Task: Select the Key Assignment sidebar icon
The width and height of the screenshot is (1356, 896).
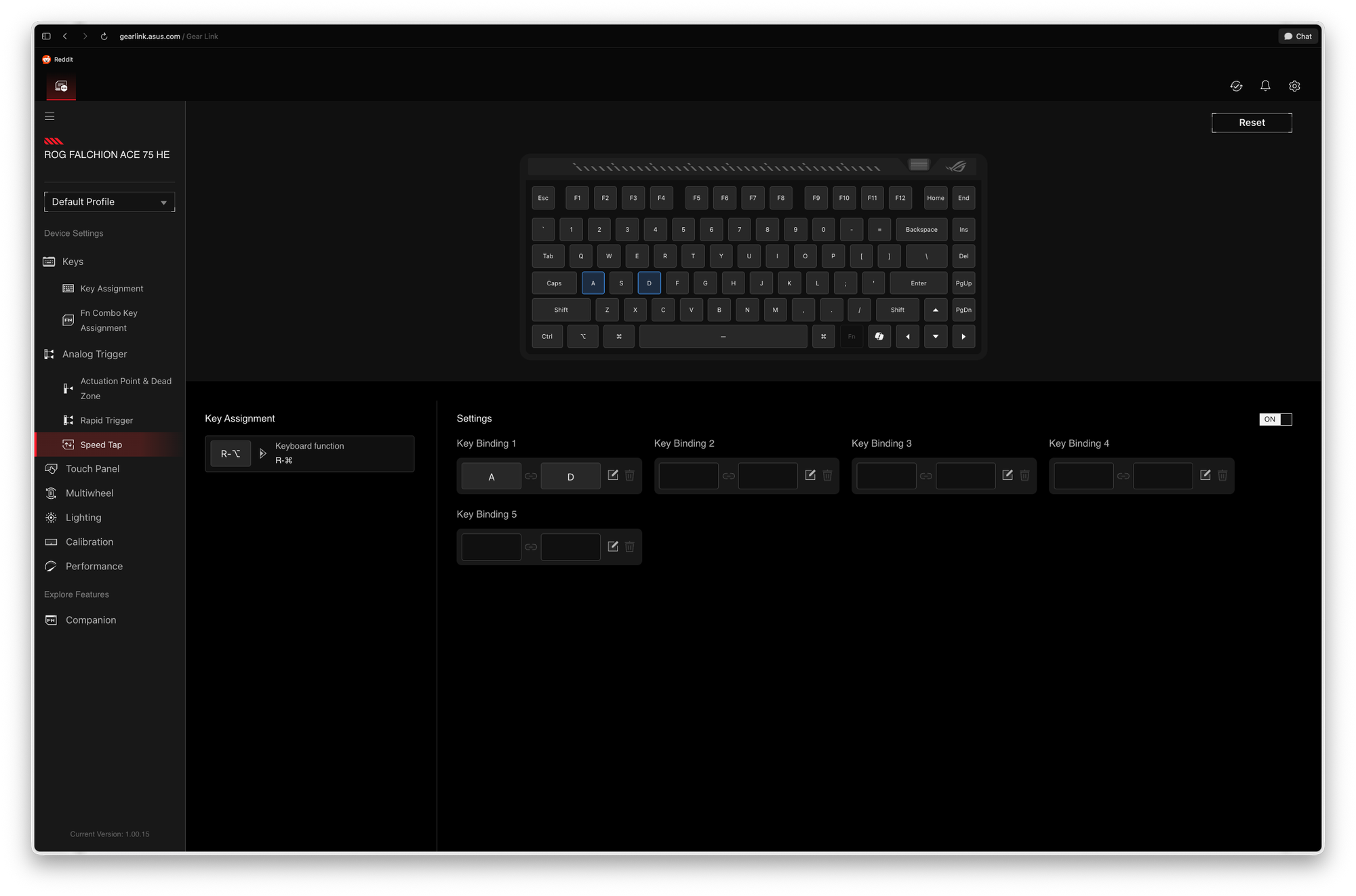Action: [68, 288]
